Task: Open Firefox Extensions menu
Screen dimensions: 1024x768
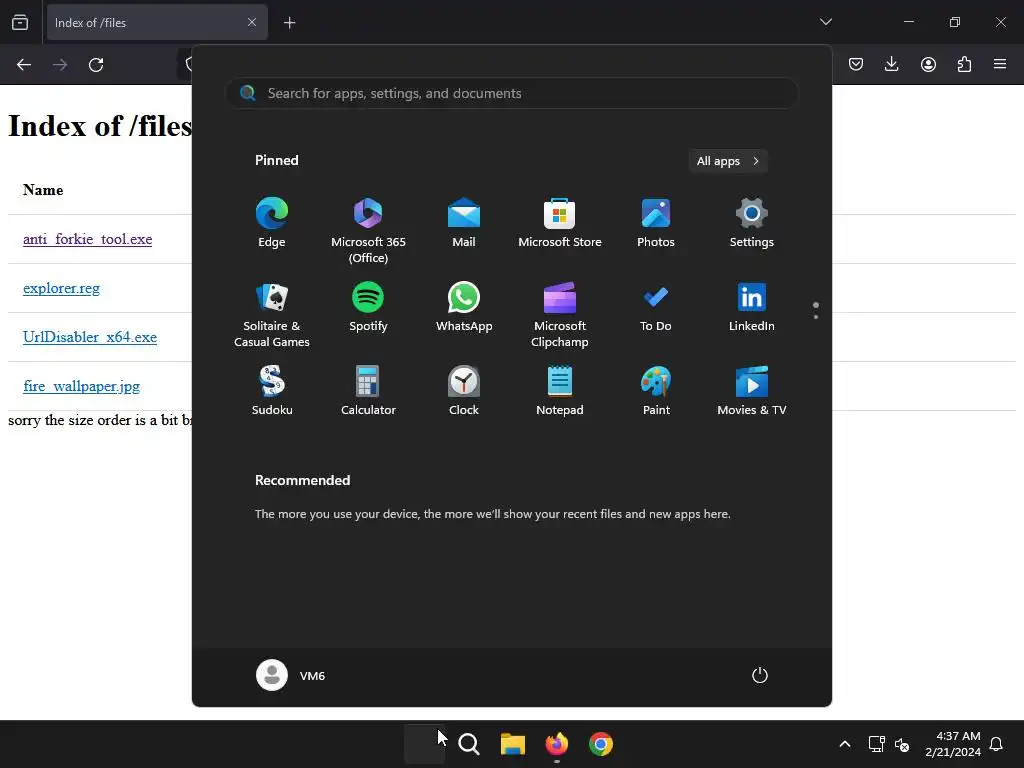Action: pyautogui.click(x=964, y=64)
